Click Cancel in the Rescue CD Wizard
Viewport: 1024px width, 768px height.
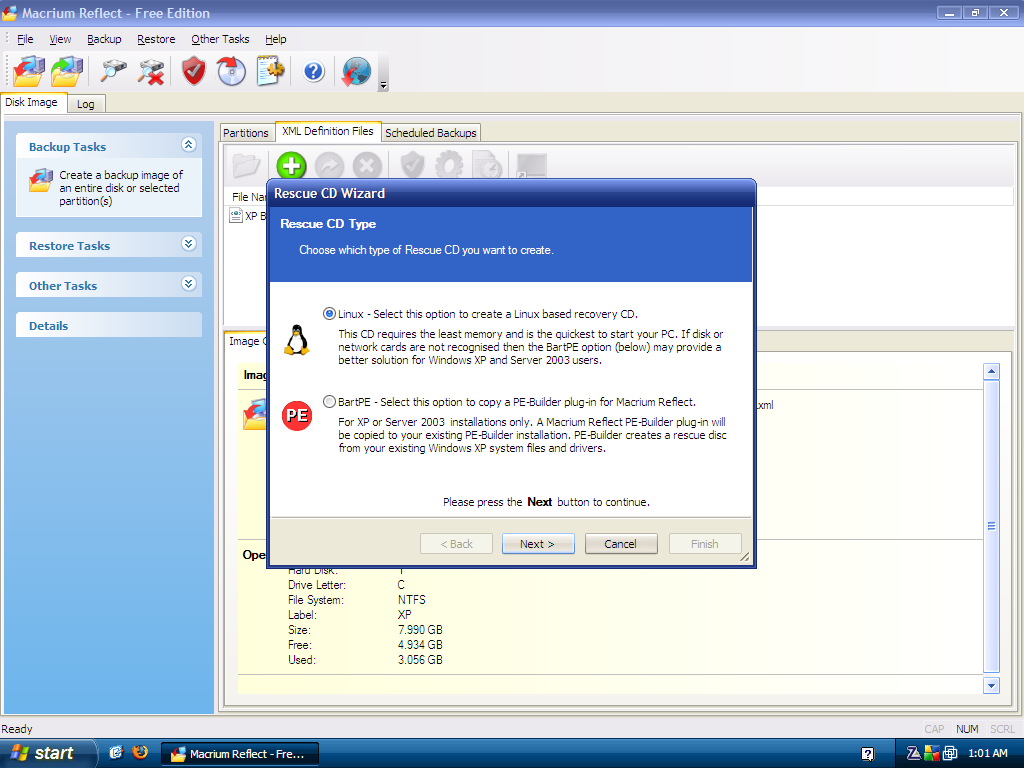pyautogui.click(x=620, y=543)
